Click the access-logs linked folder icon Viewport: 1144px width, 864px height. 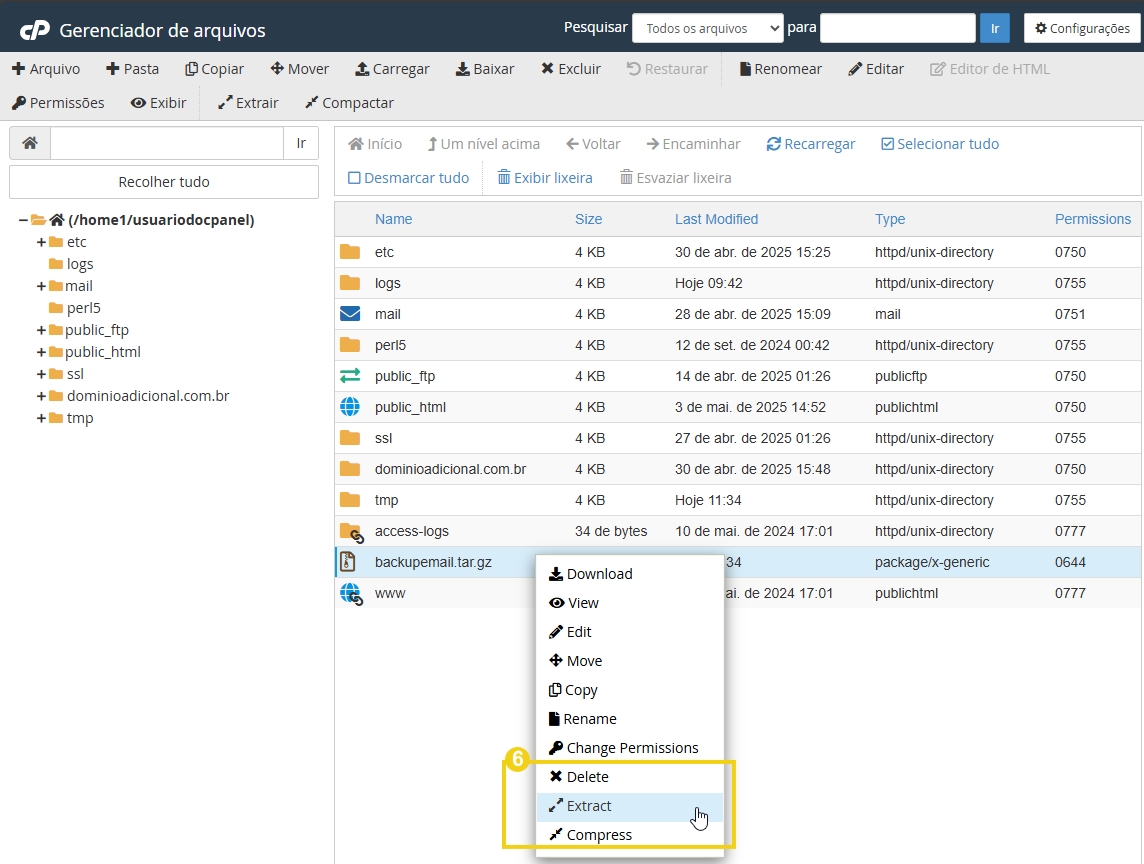point(352,533)
